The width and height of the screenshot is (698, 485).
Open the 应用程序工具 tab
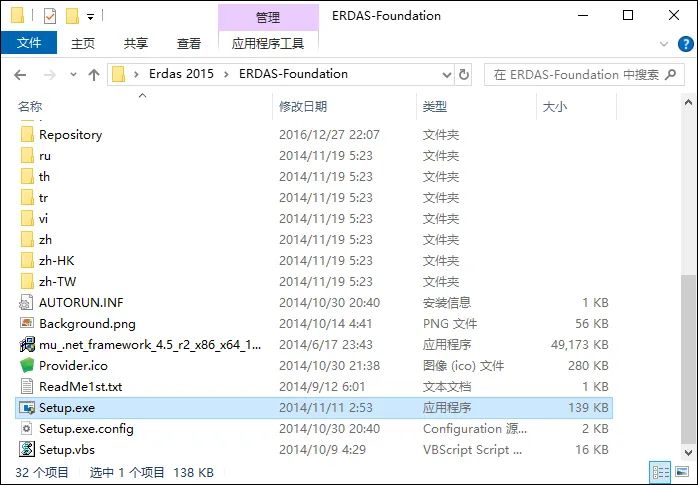click(x=268, y=43)
